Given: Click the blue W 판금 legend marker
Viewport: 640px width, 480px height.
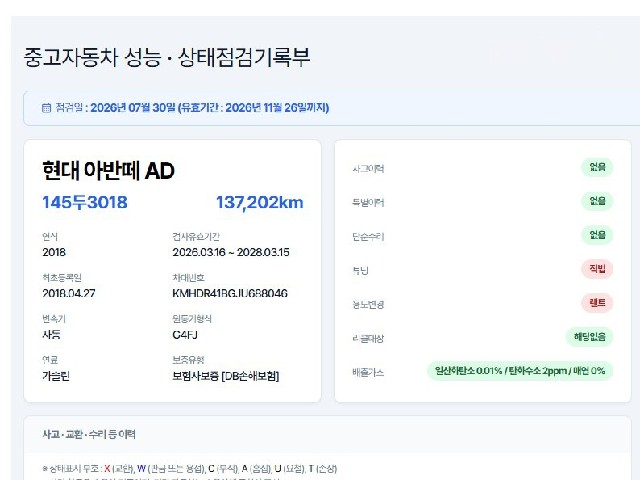Looking at the screenshot, I should click(x=141, y=469).
